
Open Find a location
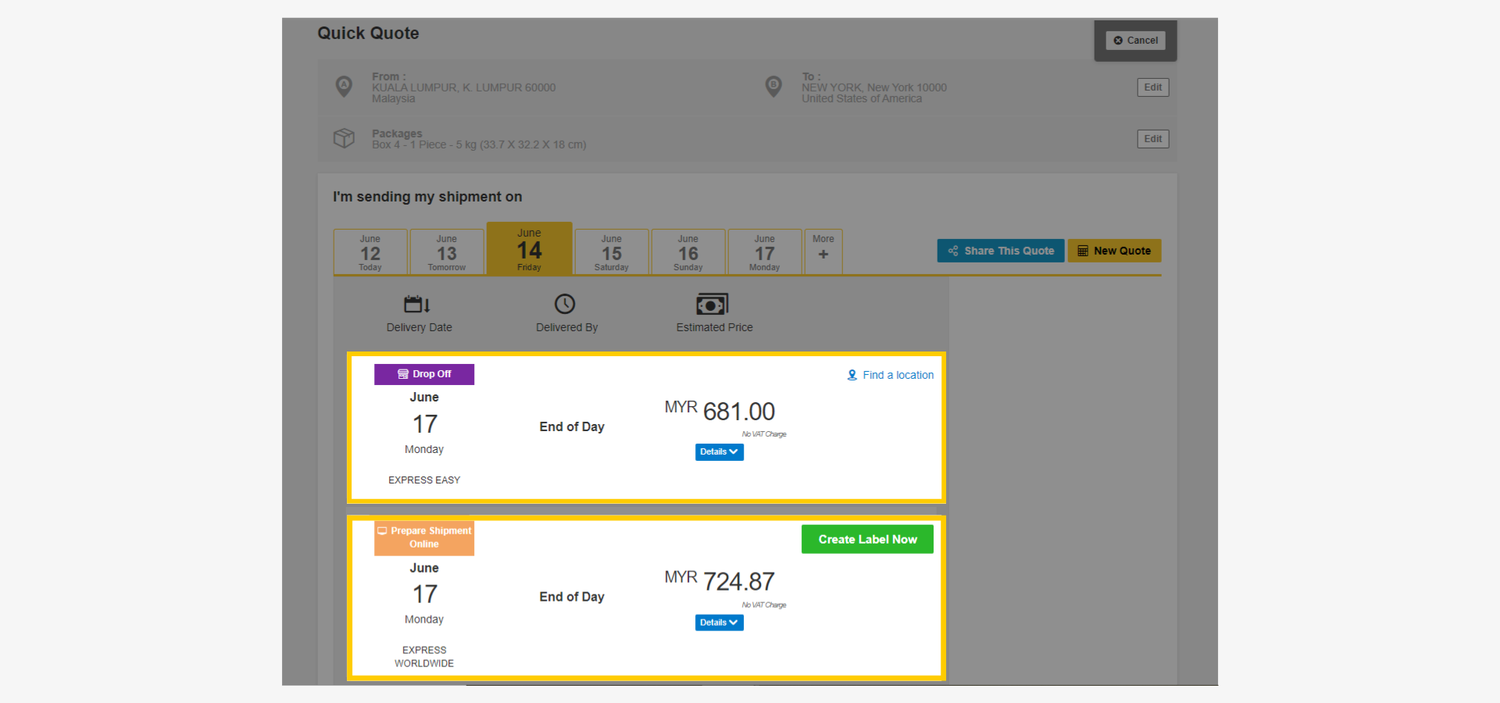[x=890, y=374]
